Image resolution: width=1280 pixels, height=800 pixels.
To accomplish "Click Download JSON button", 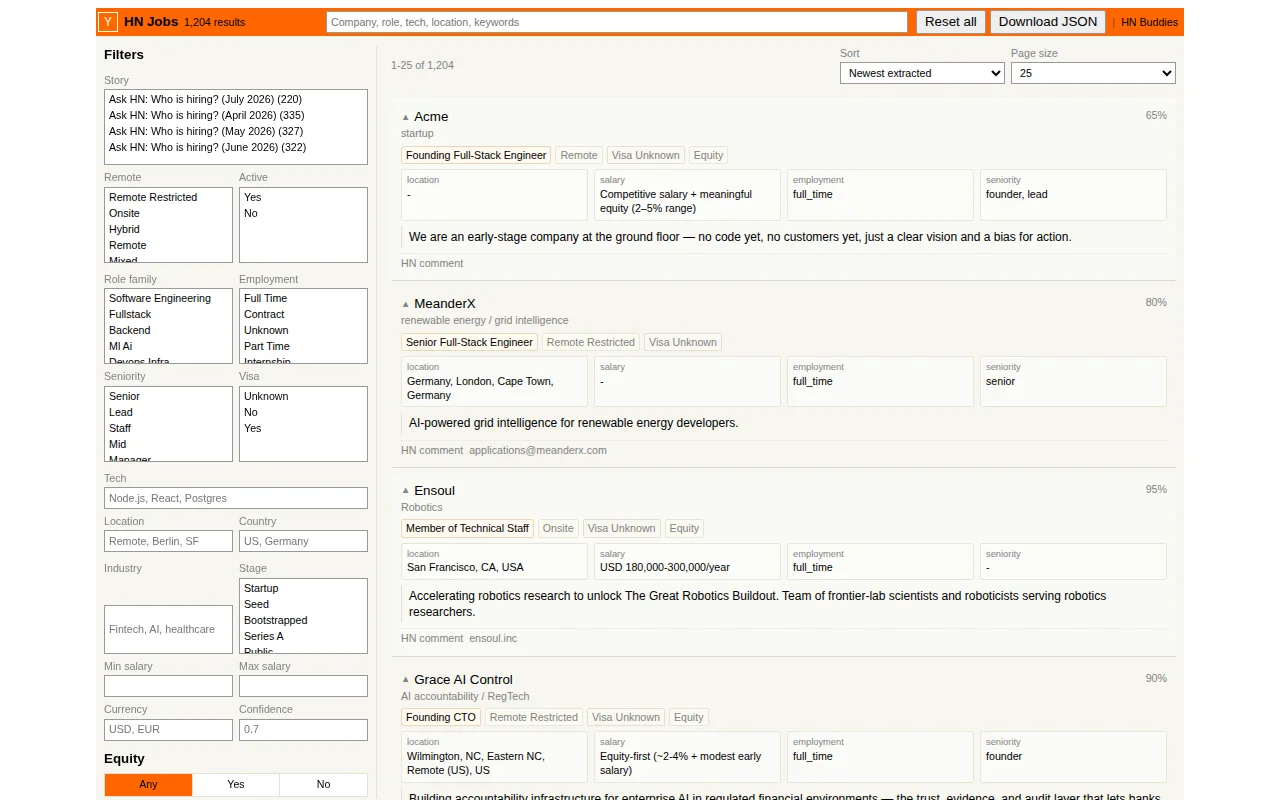I will [1048, 22].
